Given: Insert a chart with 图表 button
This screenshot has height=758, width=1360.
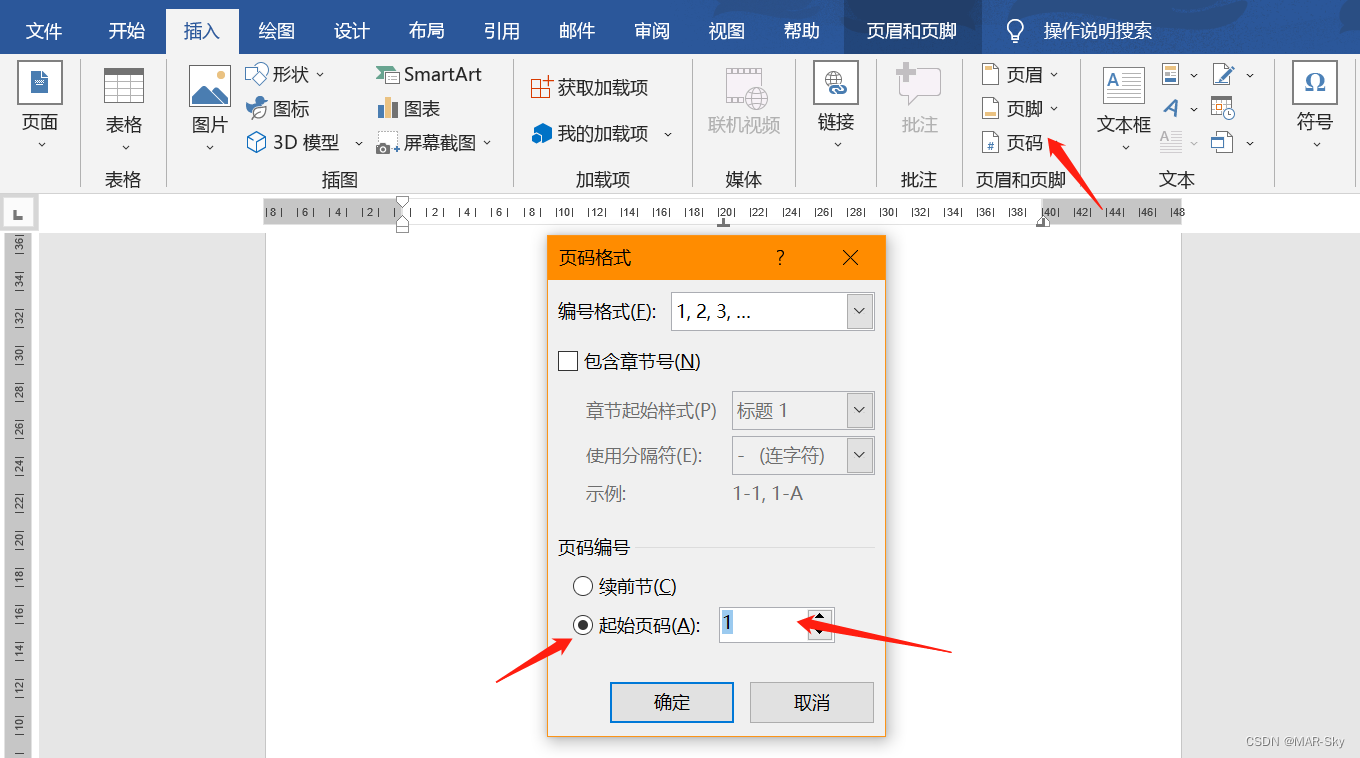Looking at the screenshot, I should 409,108.
